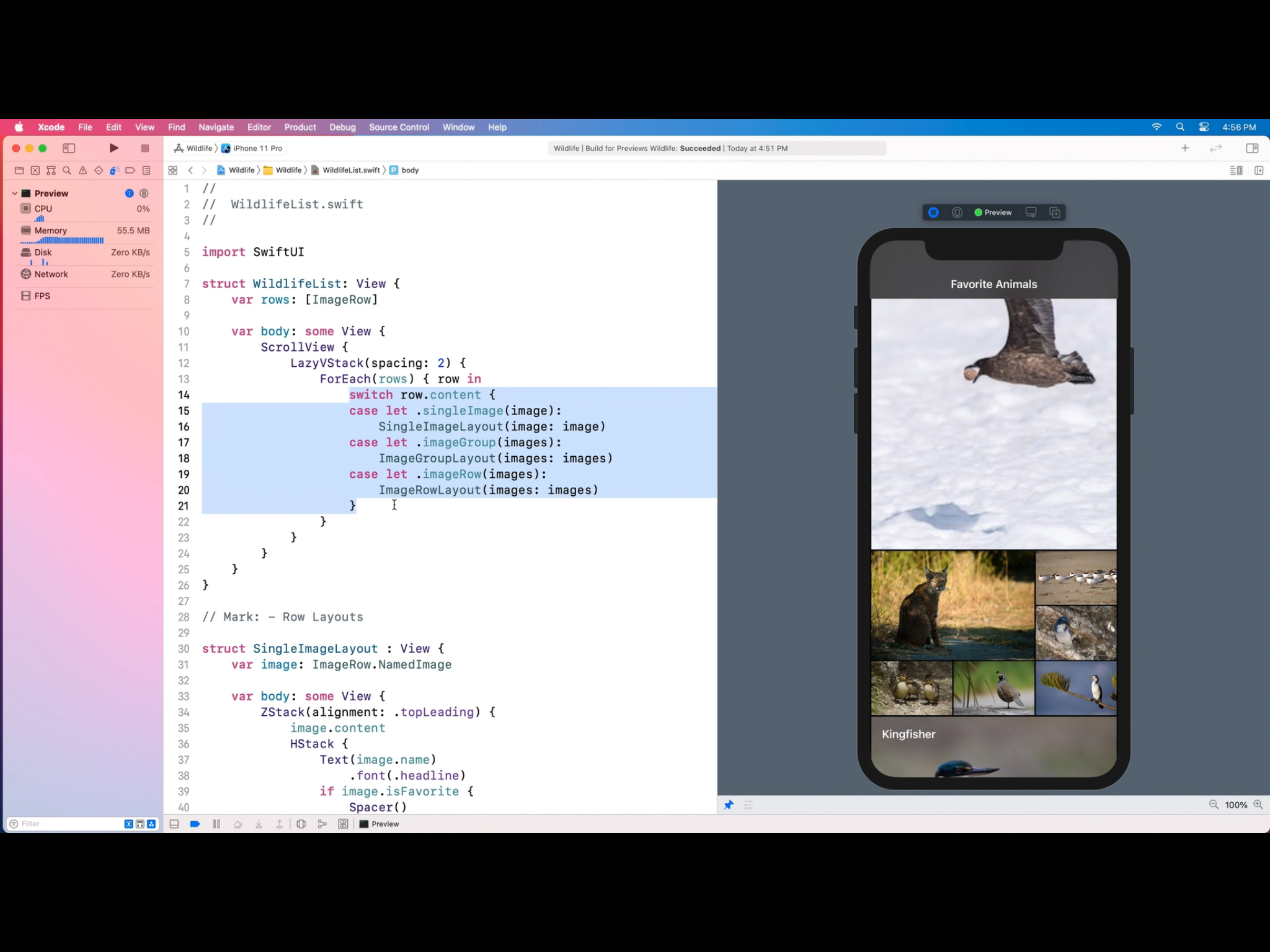Run the Wildlife scheme with the play button

[114, 148]
